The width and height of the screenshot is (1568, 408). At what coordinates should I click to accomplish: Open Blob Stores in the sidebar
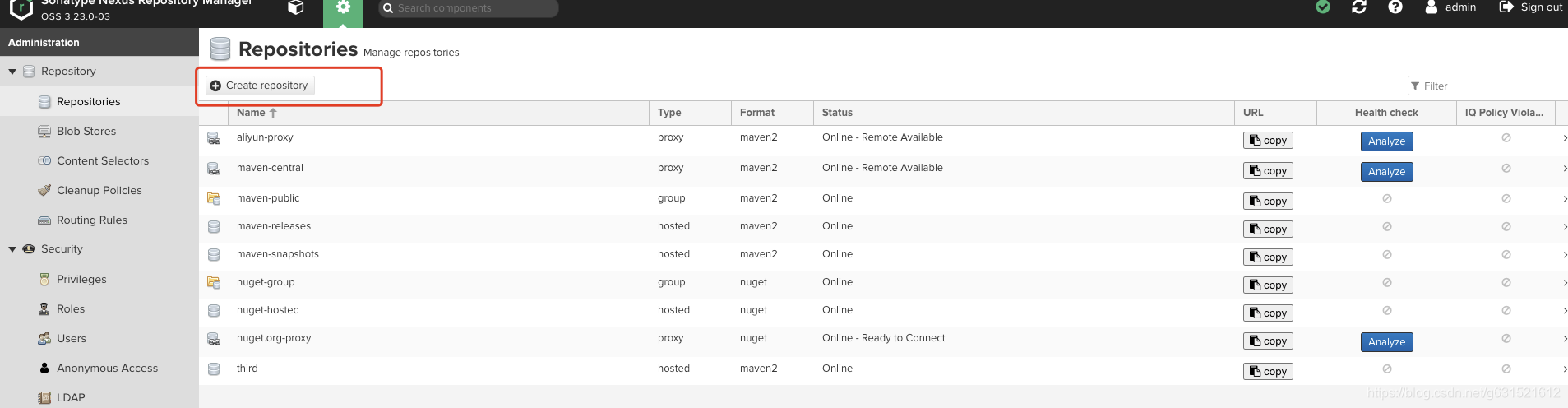pyautogui.click(x=86, y=131)
